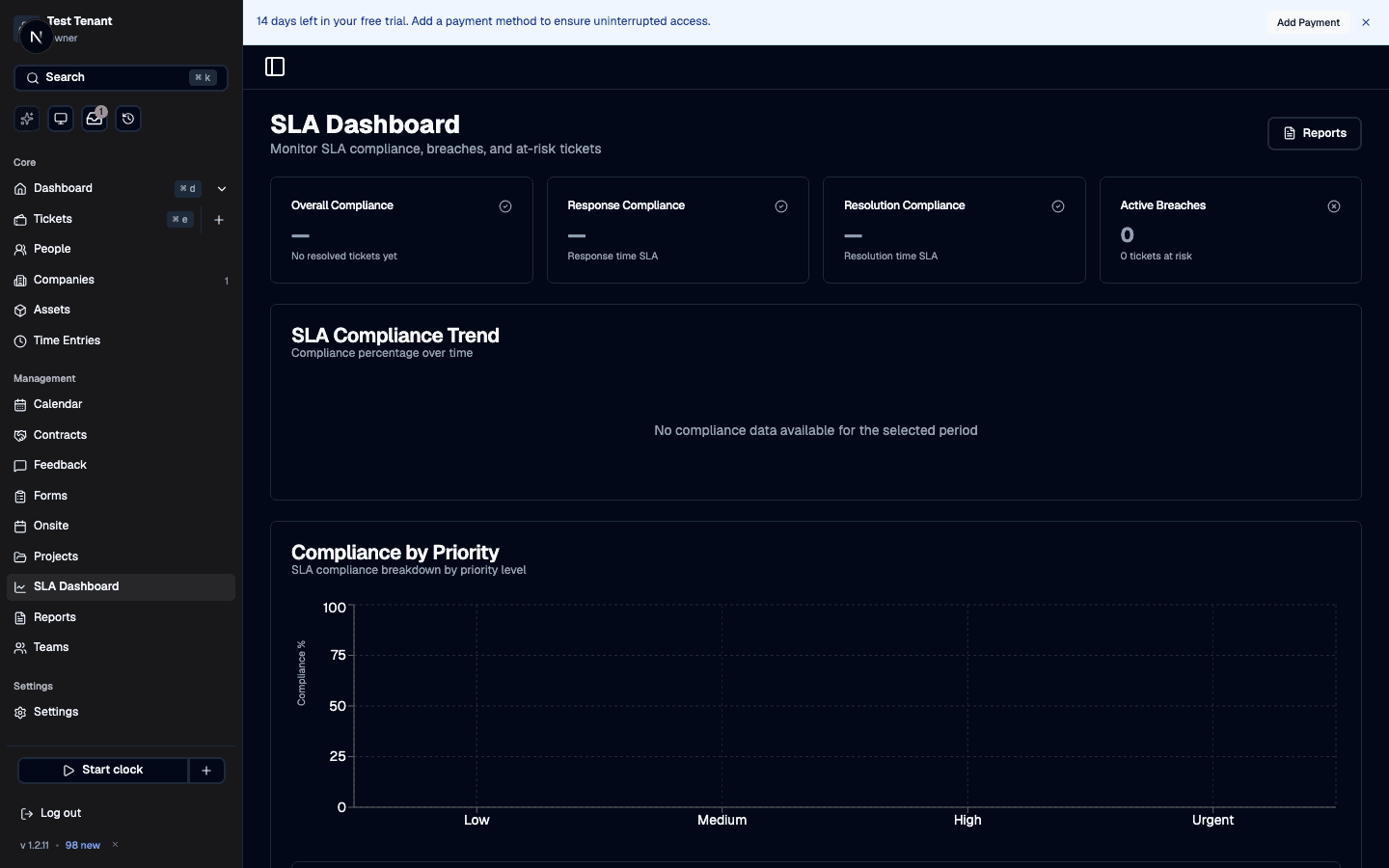
Task: Open the Tickets section in the sidebar
Action: click(x=52, y=219)
